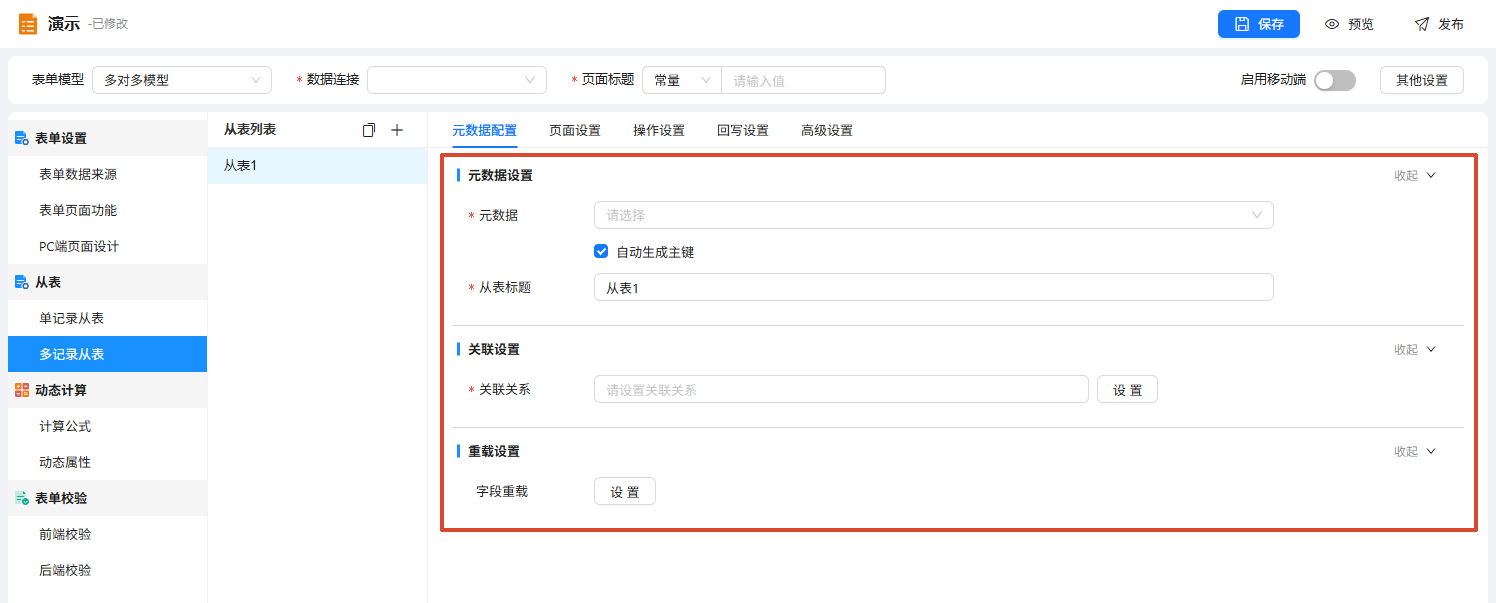Image resolution: width=1496 pixels, height=603 pixels.
Task: Click the 预览 button
Action: [x=1349, y=24]
